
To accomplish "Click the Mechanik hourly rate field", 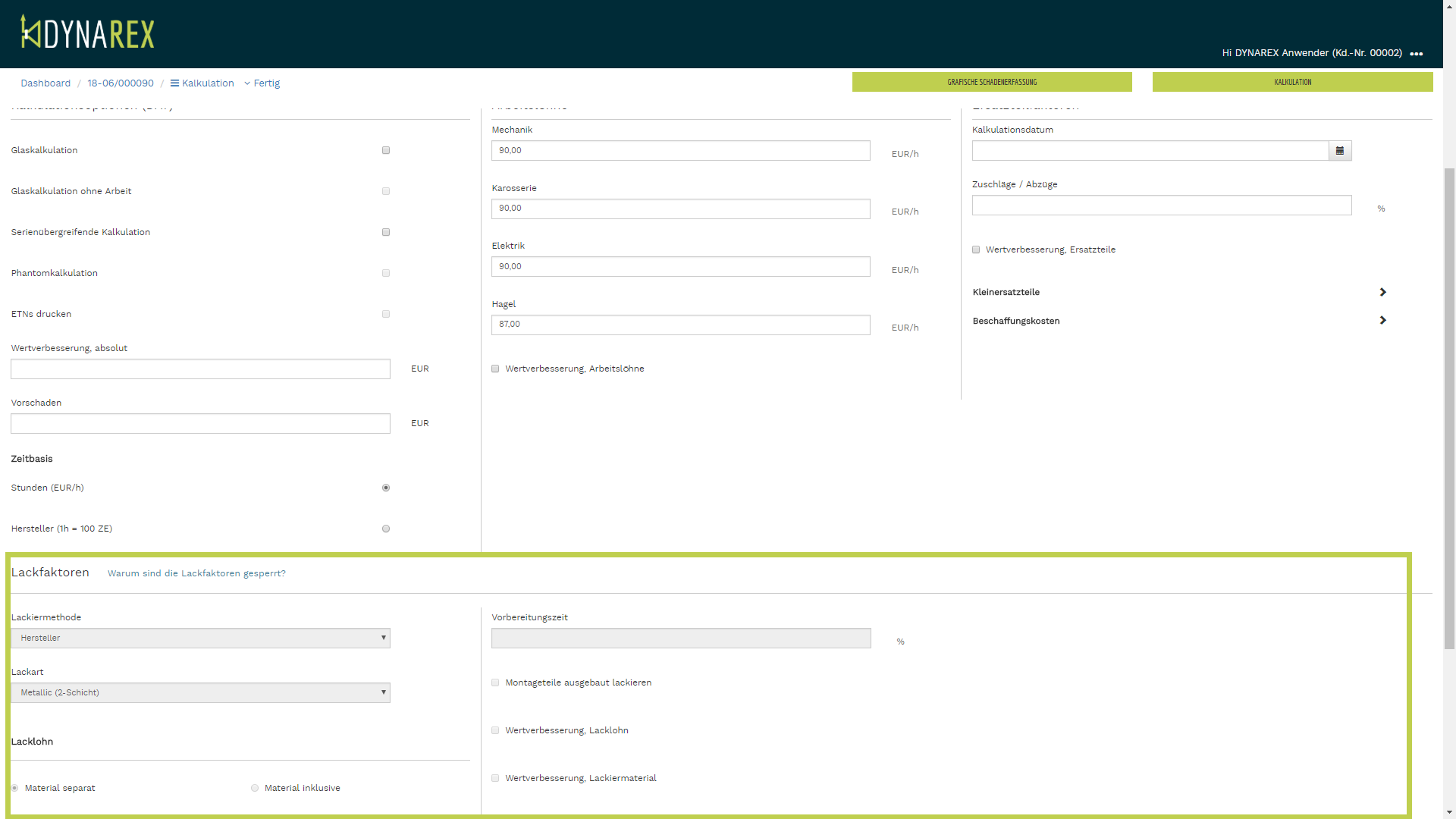I will (x=680, y=151).
